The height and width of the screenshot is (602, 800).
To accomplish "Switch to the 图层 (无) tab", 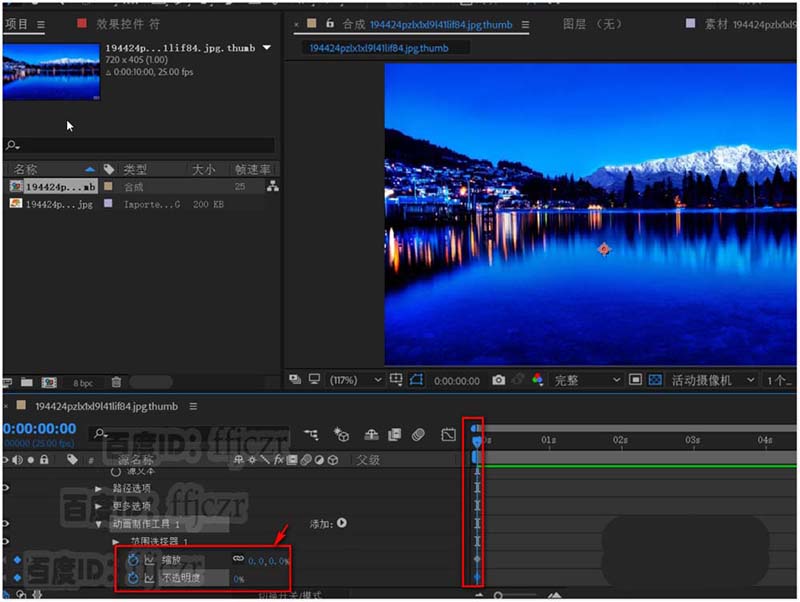I will point(592,24).
